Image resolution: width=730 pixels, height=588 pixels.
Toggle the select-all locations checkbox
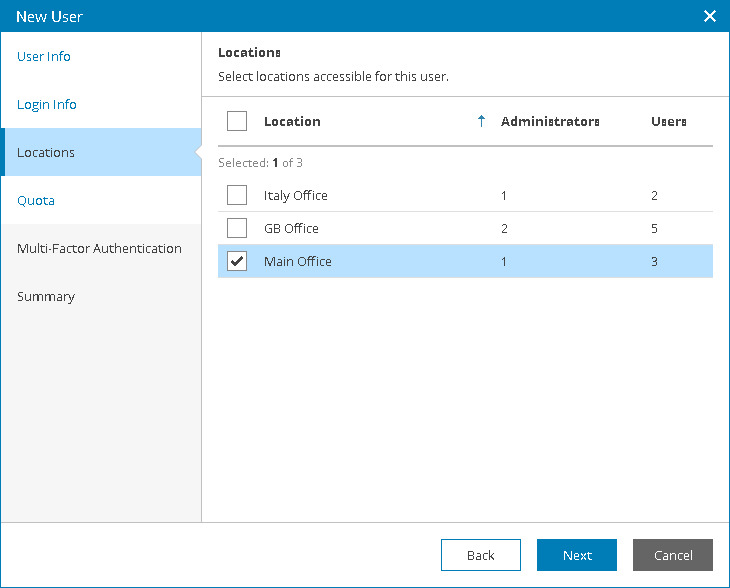pyautogui.click(x=237, y=121)
